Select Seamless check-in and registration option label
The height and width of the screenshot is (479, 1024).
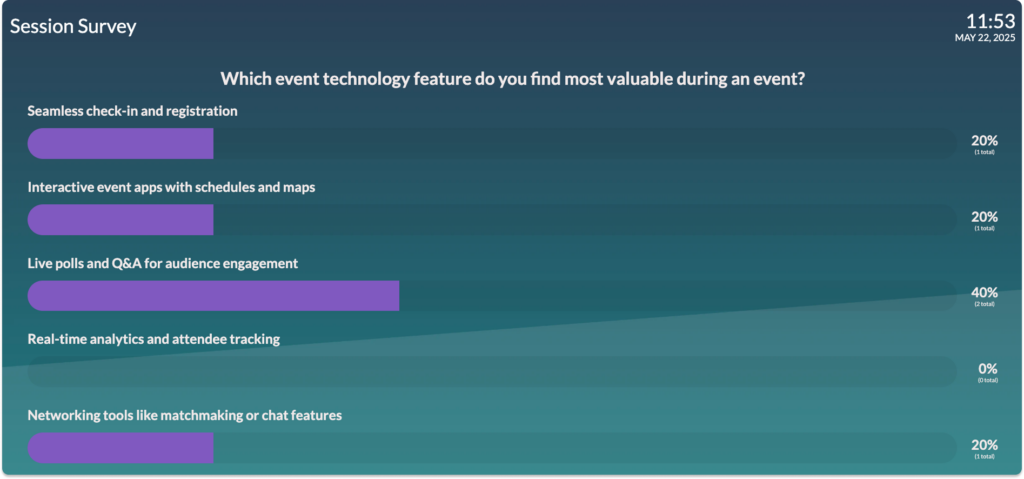coord(133,111)
